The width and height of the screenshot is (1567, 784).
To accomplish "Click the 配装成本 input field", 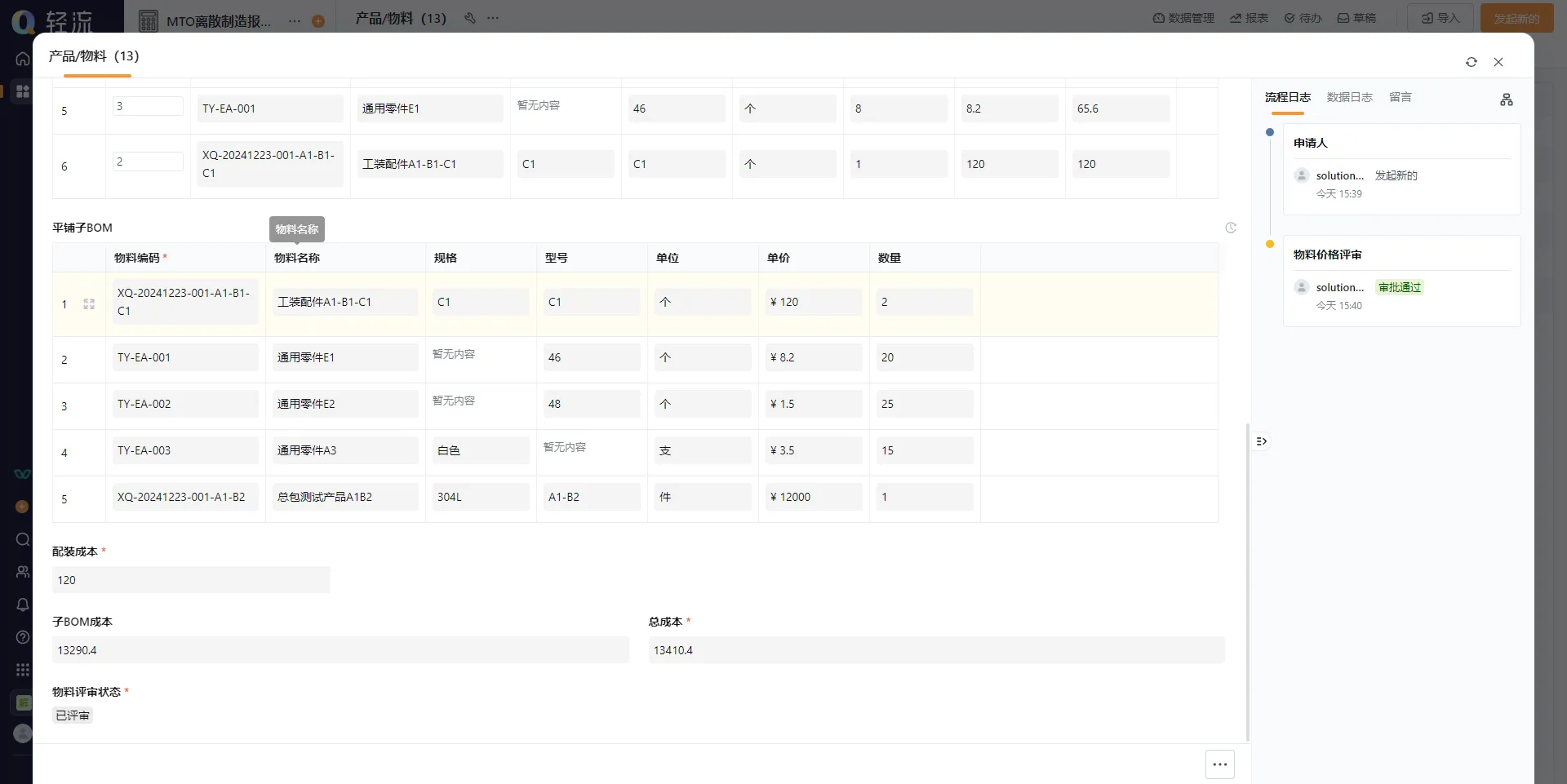I will [191, 580].
